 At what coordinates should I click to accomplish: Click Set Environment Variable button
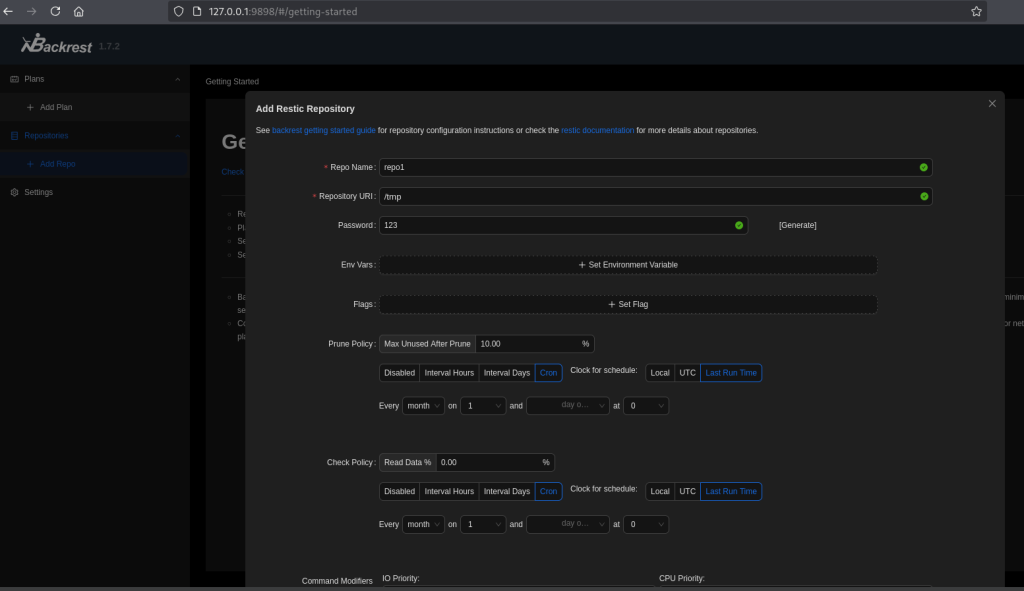(x=628, y=265)
